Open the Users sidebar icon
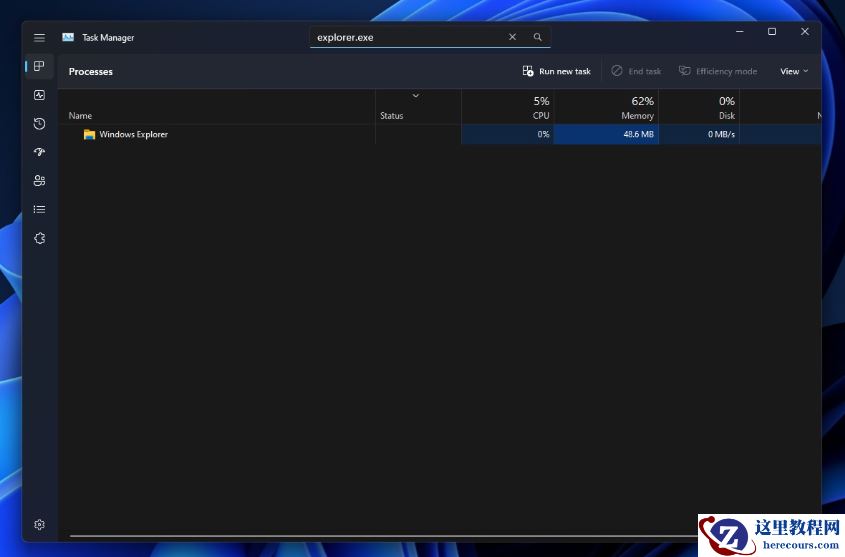 [x=39, y=180]
